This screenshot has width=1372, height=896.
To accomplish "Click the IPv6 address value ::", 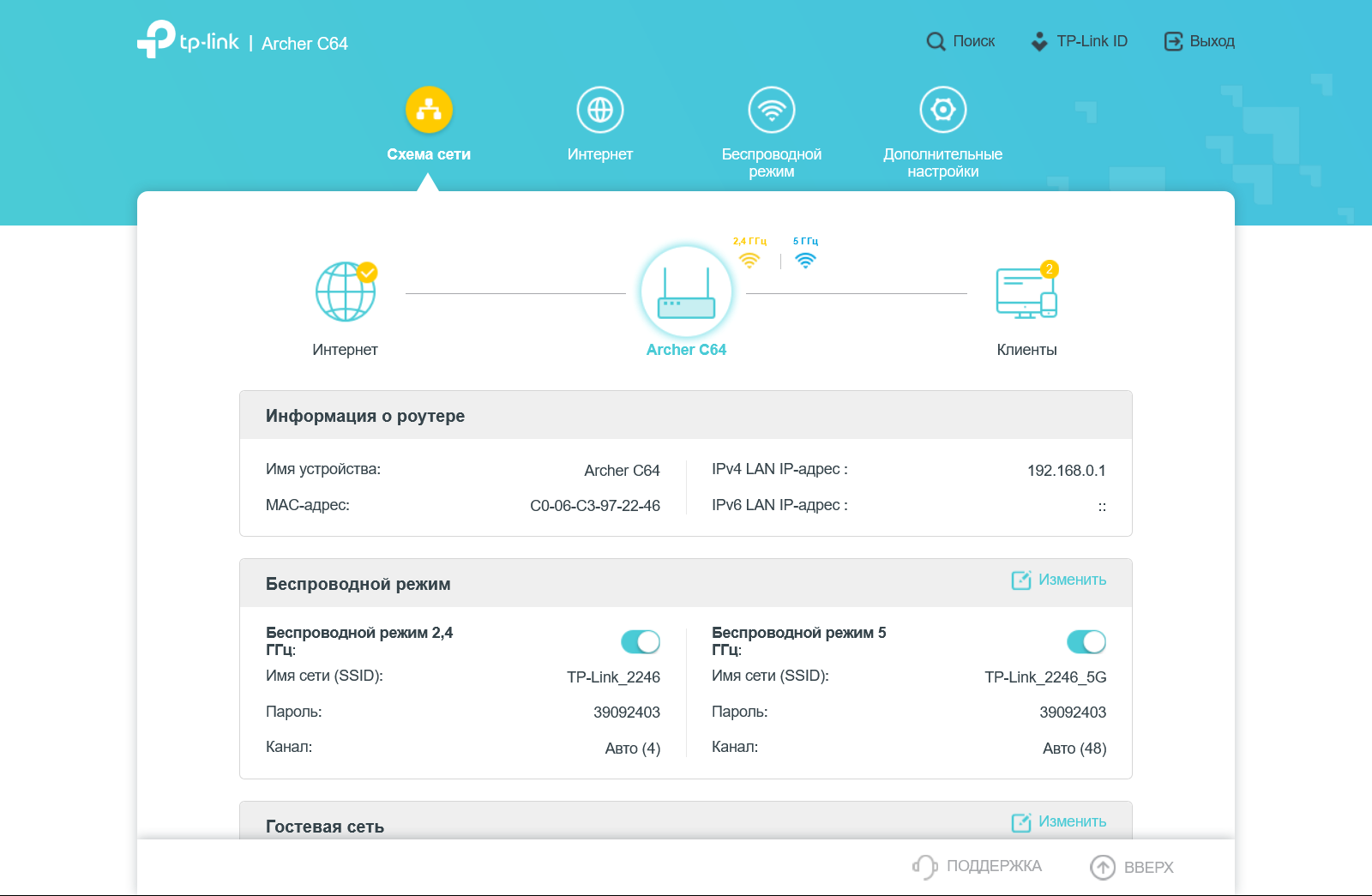I will [1102, 507].
